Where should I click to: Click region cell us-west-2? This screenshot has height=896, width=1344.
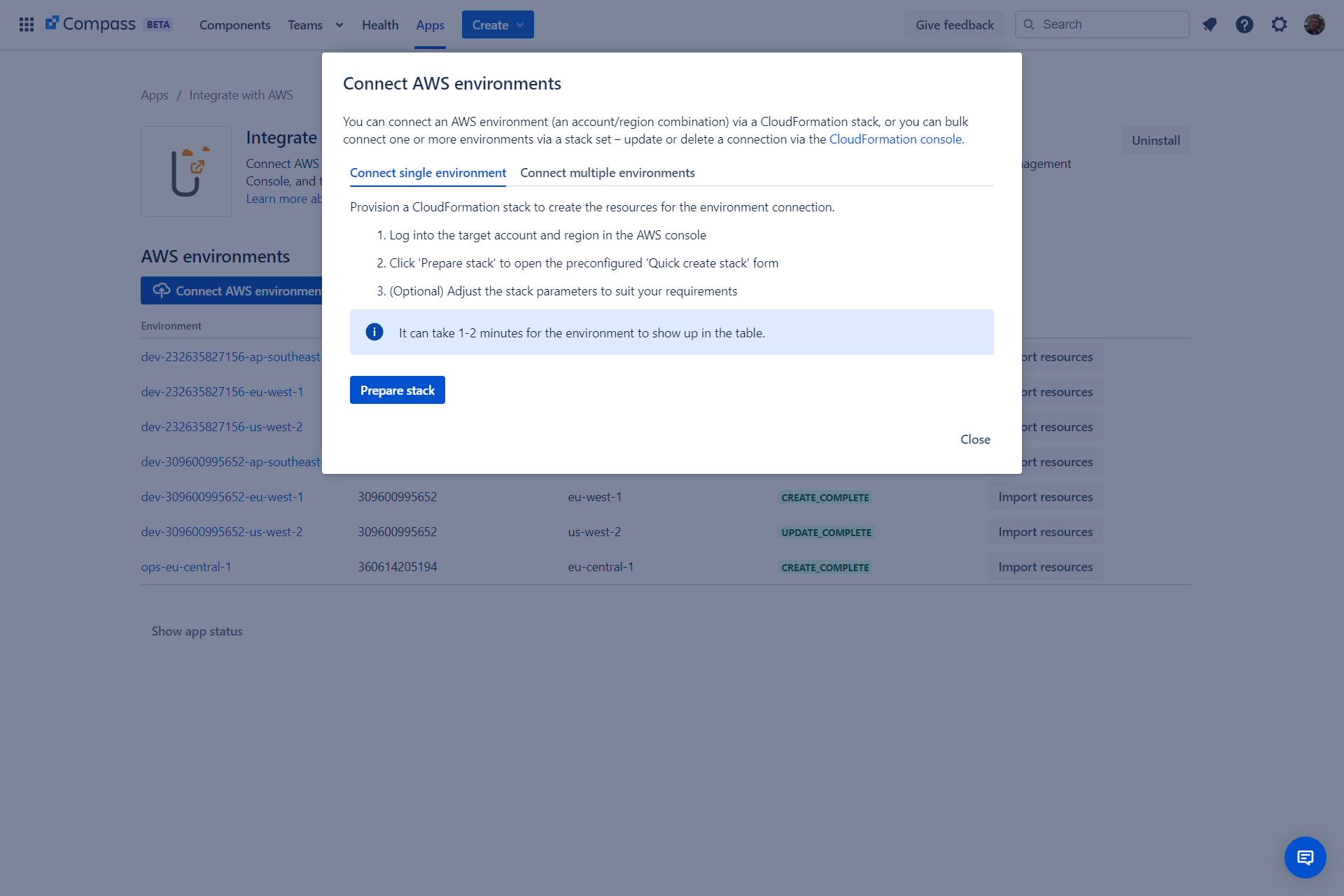click(x=594, y=531)
